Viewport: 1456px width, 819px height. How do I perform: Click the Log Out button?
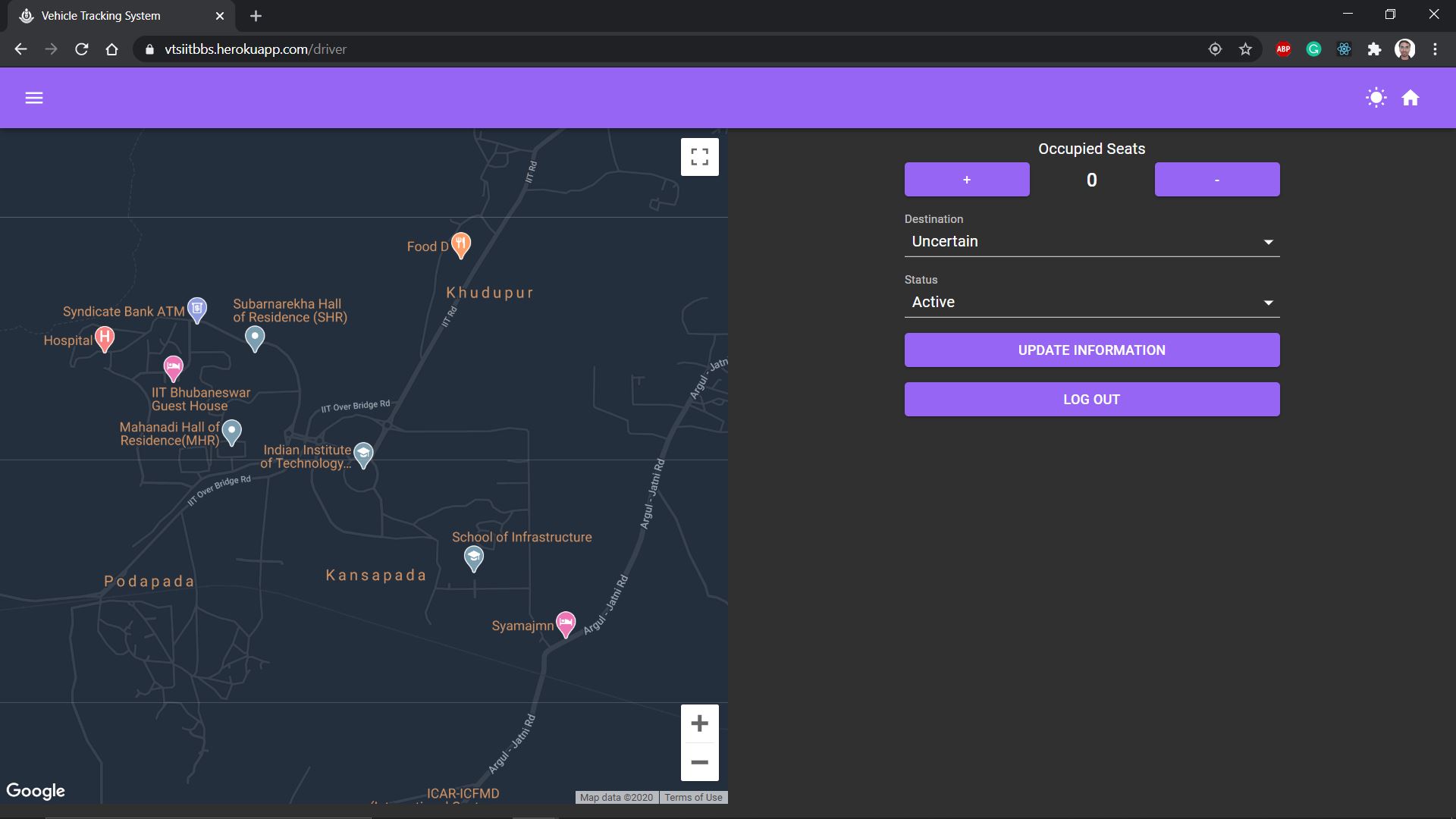pyautogui.click(x=1091, y=400)
